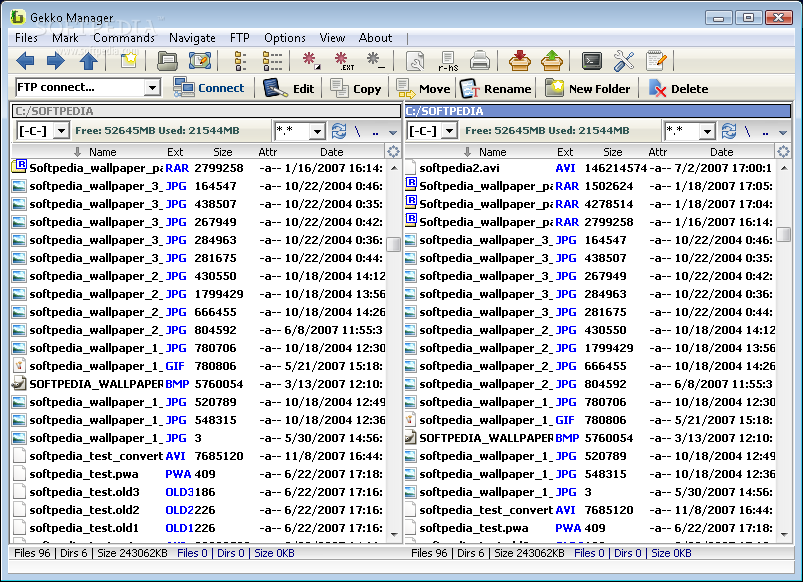Click the left panel scrollbar thumb

point(393,244)
